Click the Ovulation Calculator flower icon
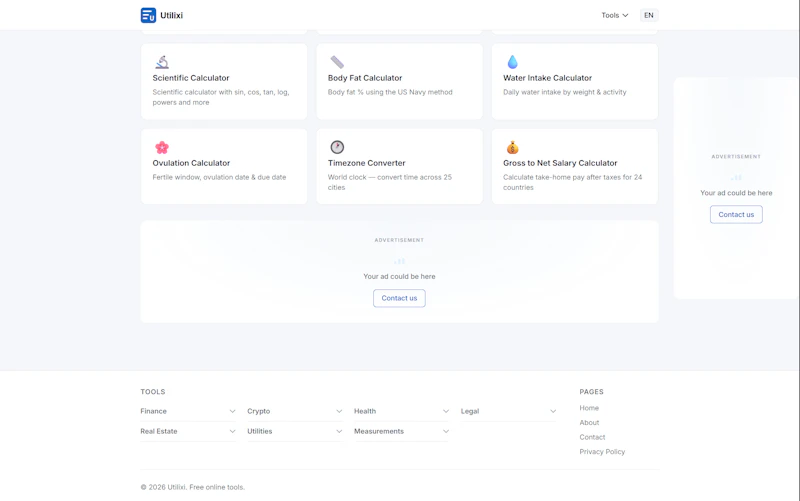 pyautogui.click(x=162, y=147)
